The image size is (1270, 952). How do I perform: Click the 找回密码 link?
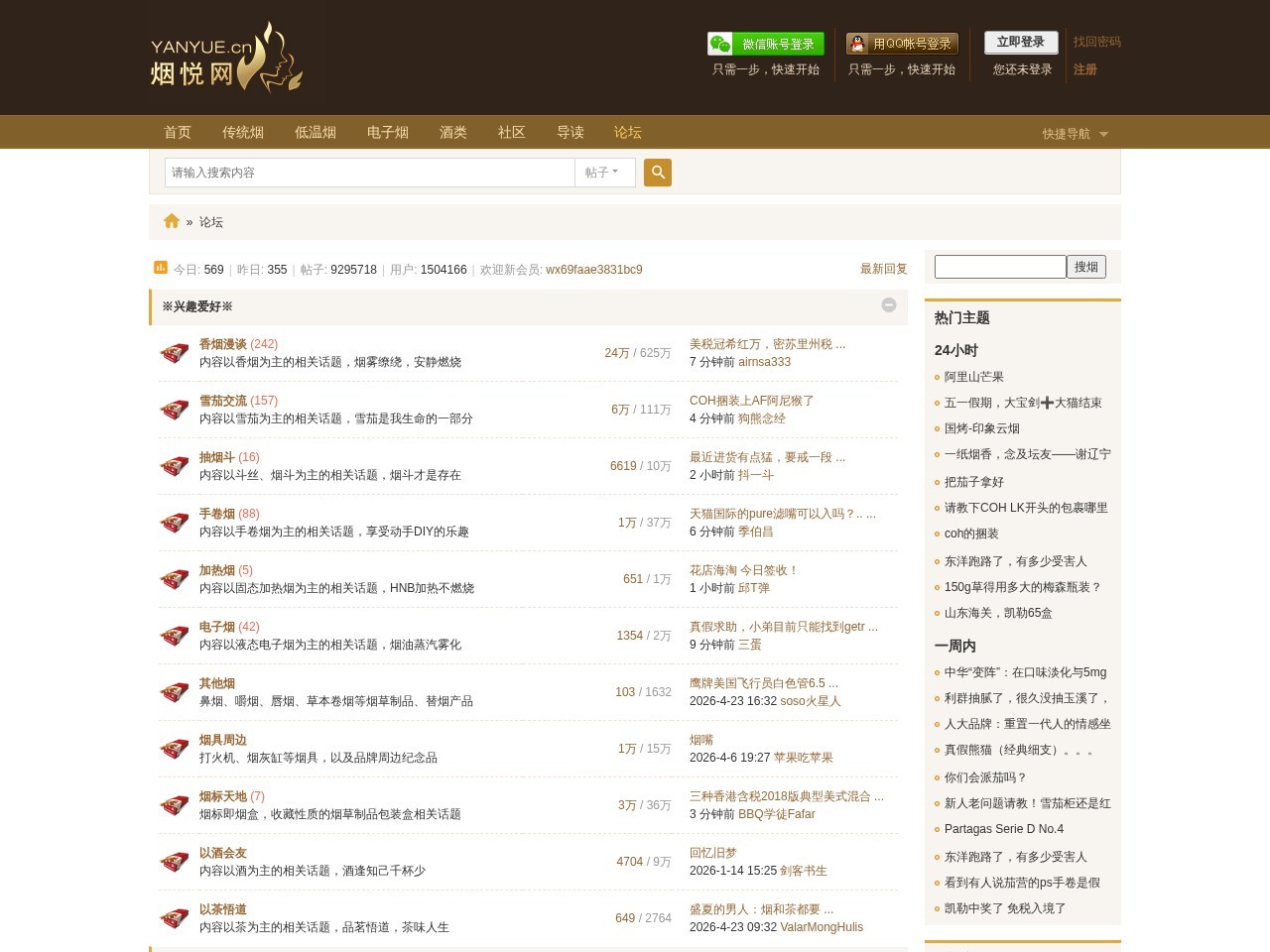point(1097,42)
